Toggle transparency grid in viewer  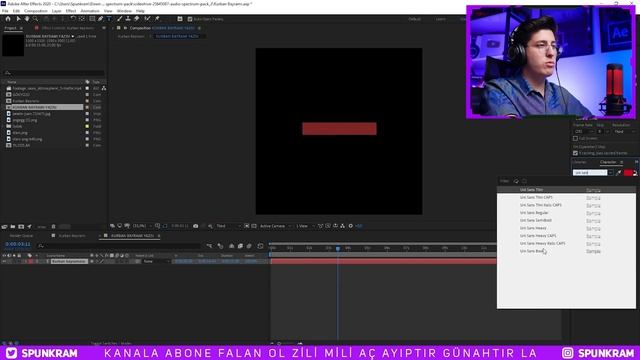254,226
